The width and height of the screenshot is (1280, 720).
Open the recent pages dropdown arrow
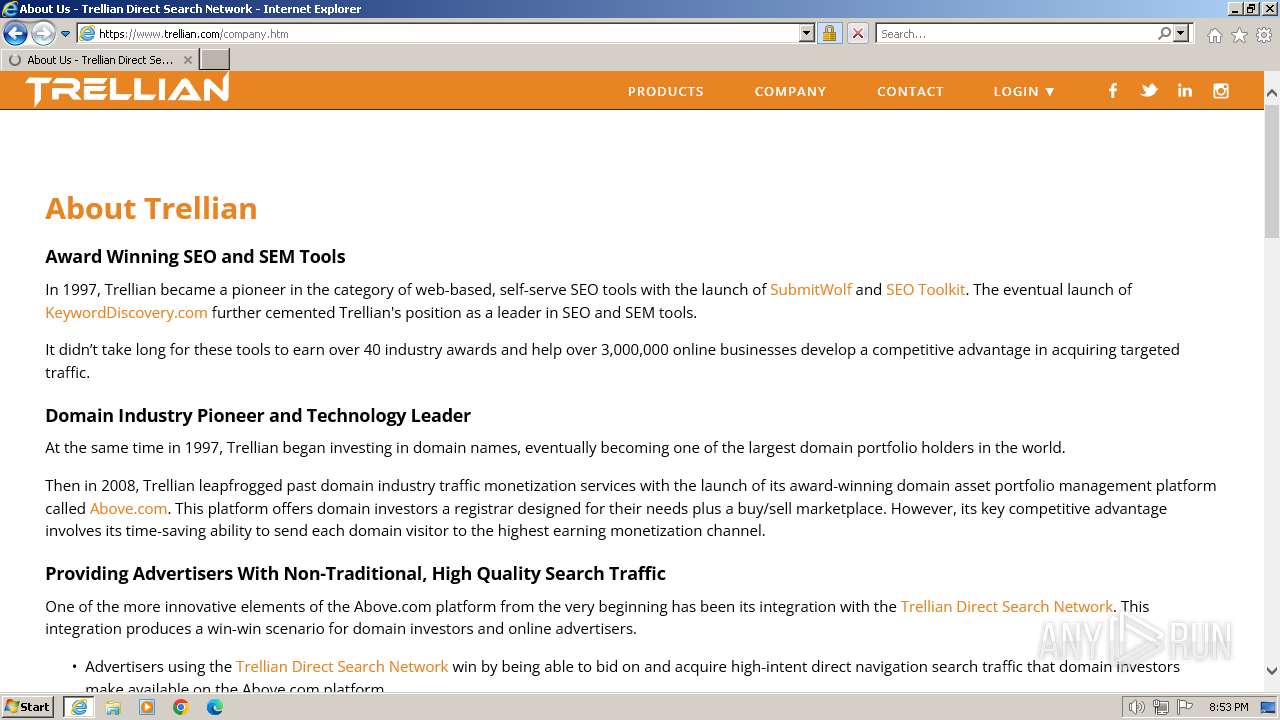click(x=66, y=34)
